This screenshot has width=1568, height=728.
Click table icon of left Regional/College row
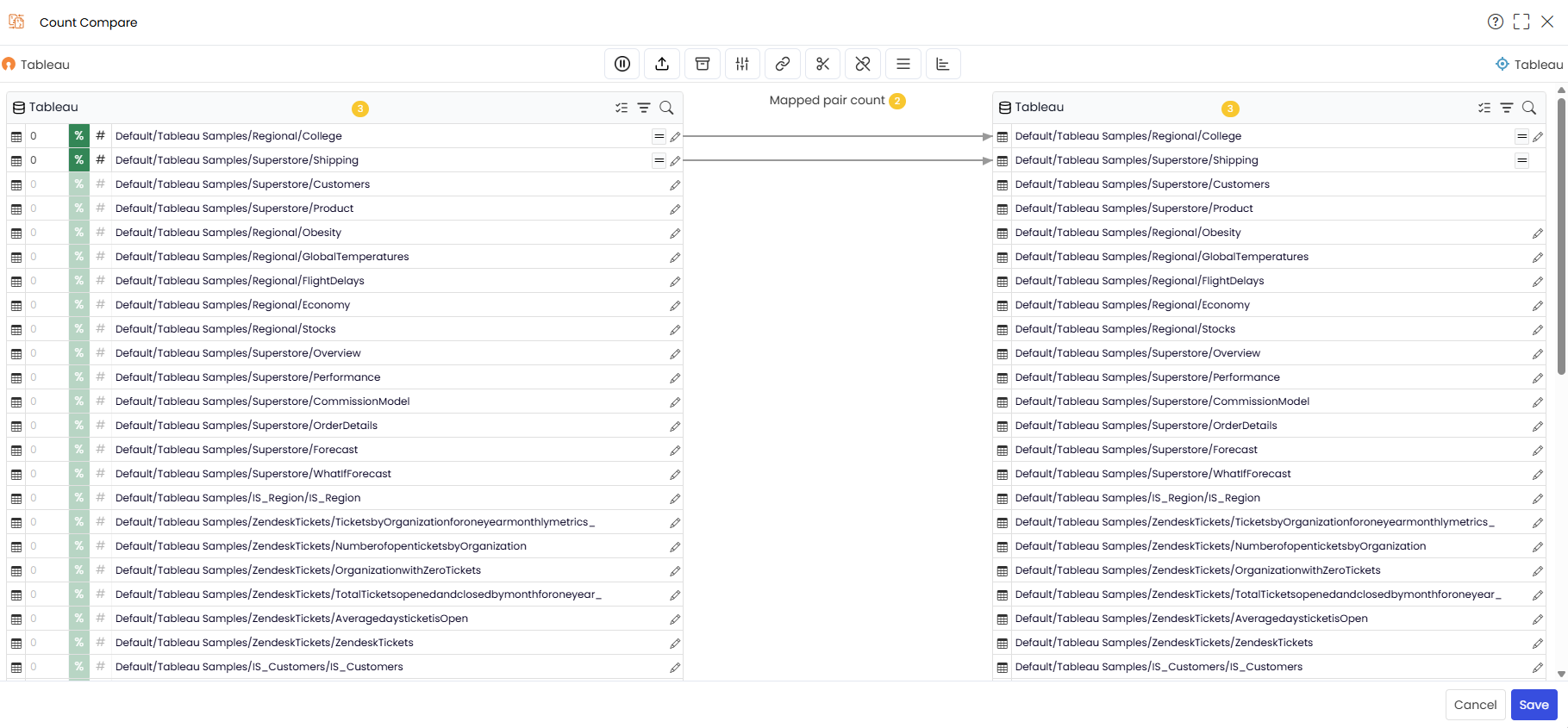click(16, 136)
